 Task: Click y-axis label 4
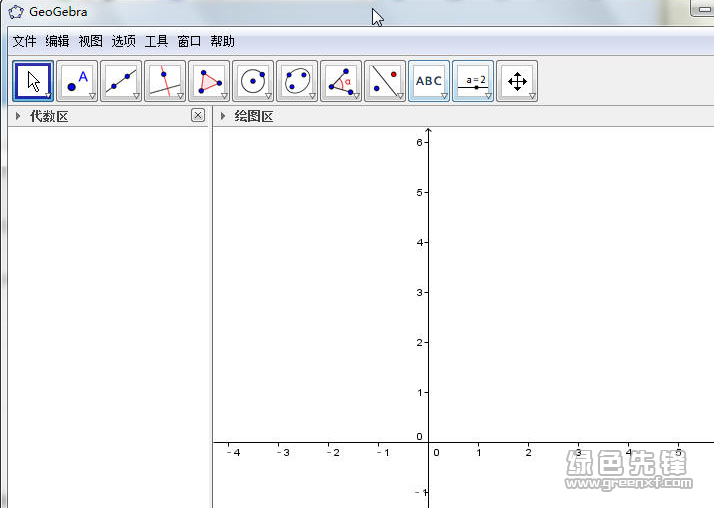[419, 243]
